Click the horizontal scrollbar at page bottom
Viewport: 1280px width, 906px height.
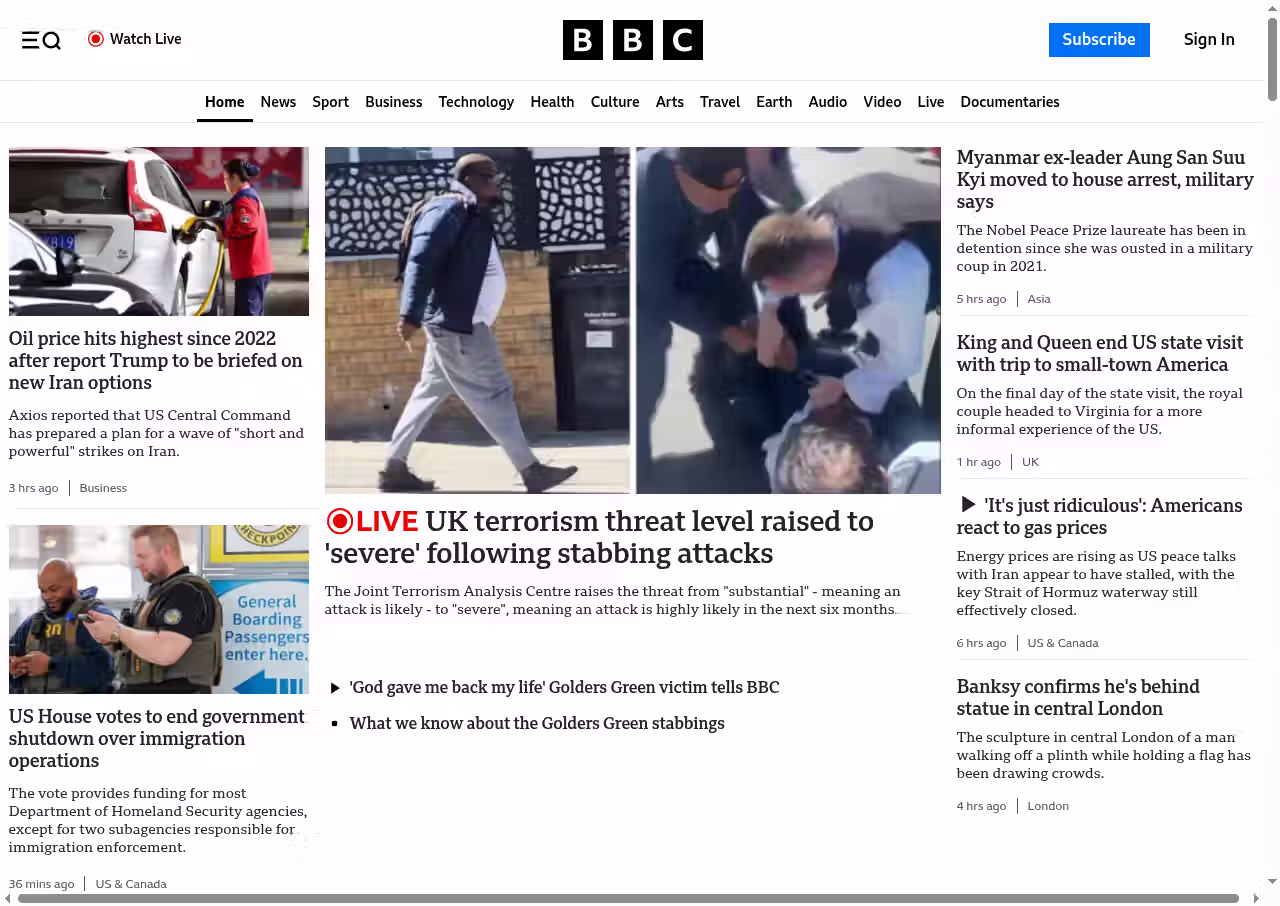pyautogui.click(x=628, y=898)
